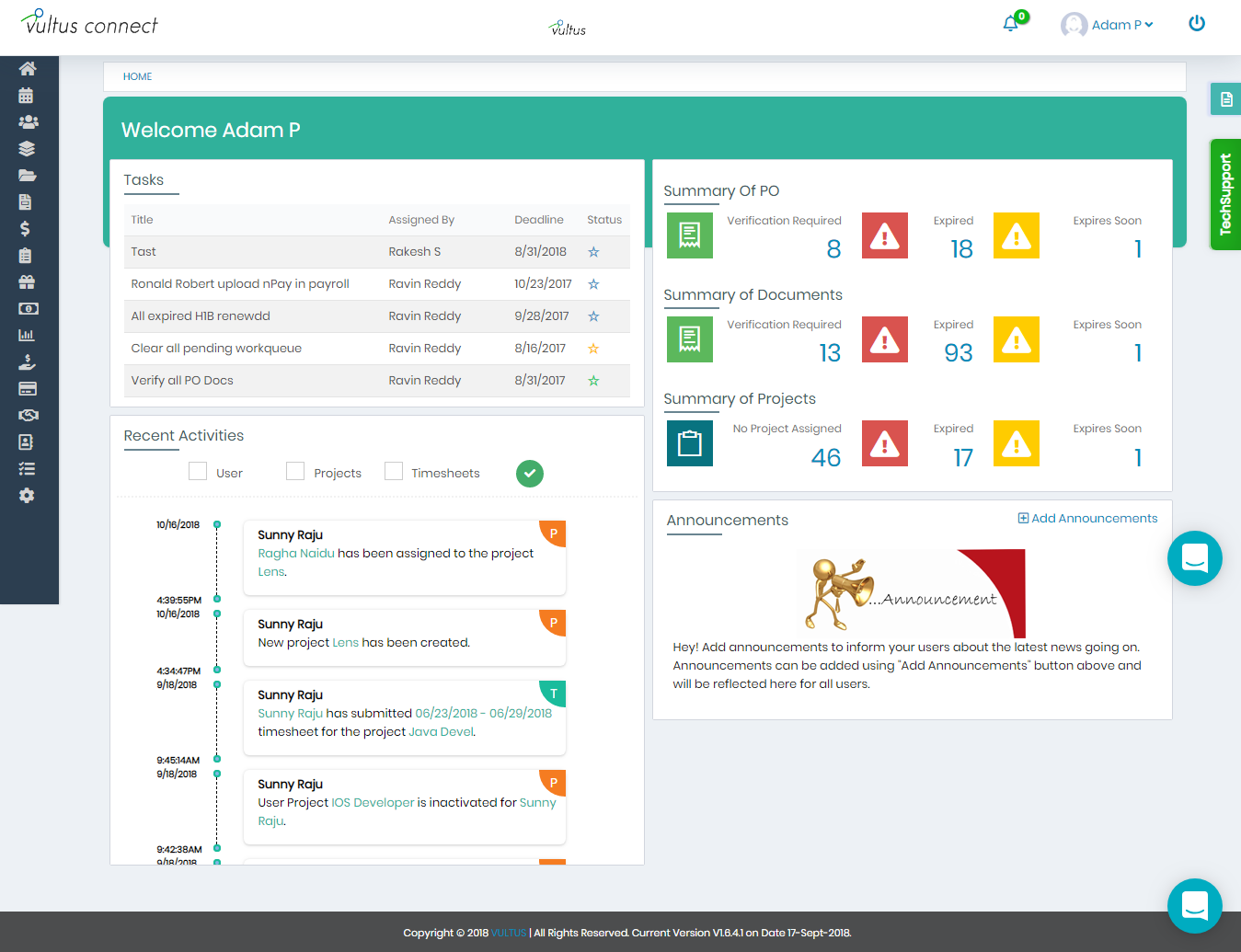Select the handshake icon in the sidebar
Image resolution: width=1241 pixels, height=952 pixels.
click(28, 415)
